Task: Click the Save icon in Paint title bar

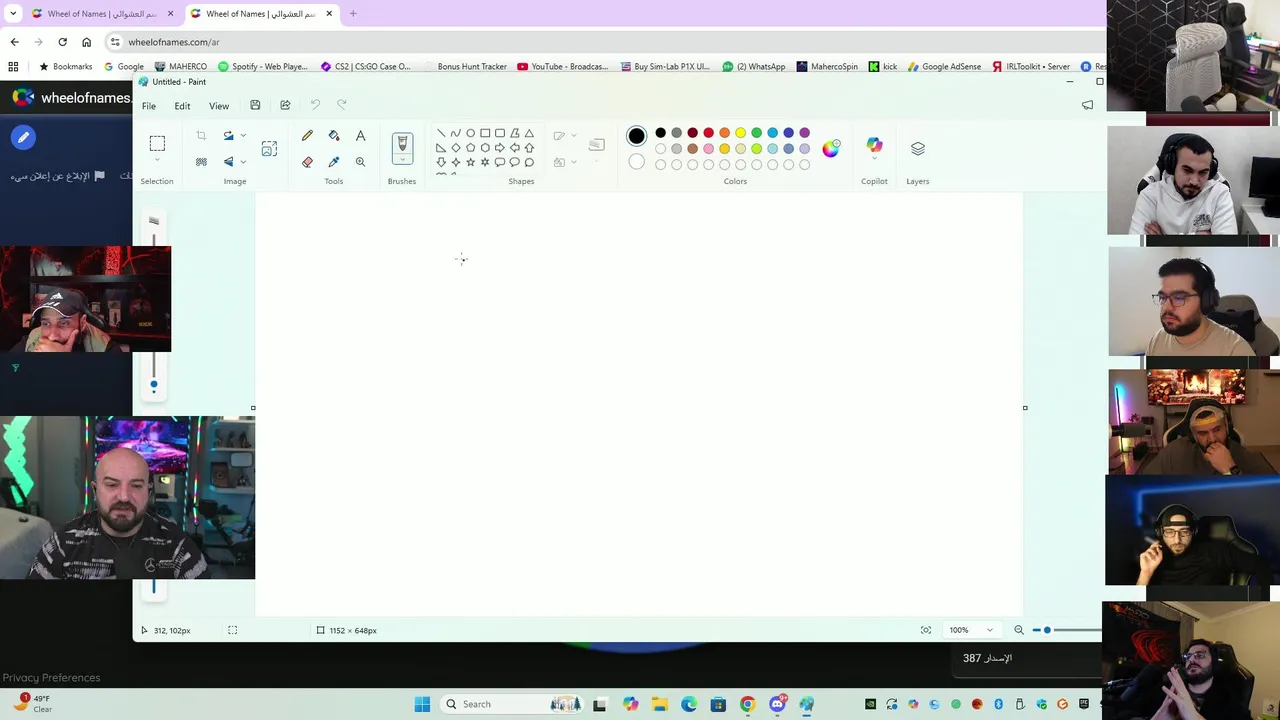Action: pyautogui.click(x=255, y=105)
